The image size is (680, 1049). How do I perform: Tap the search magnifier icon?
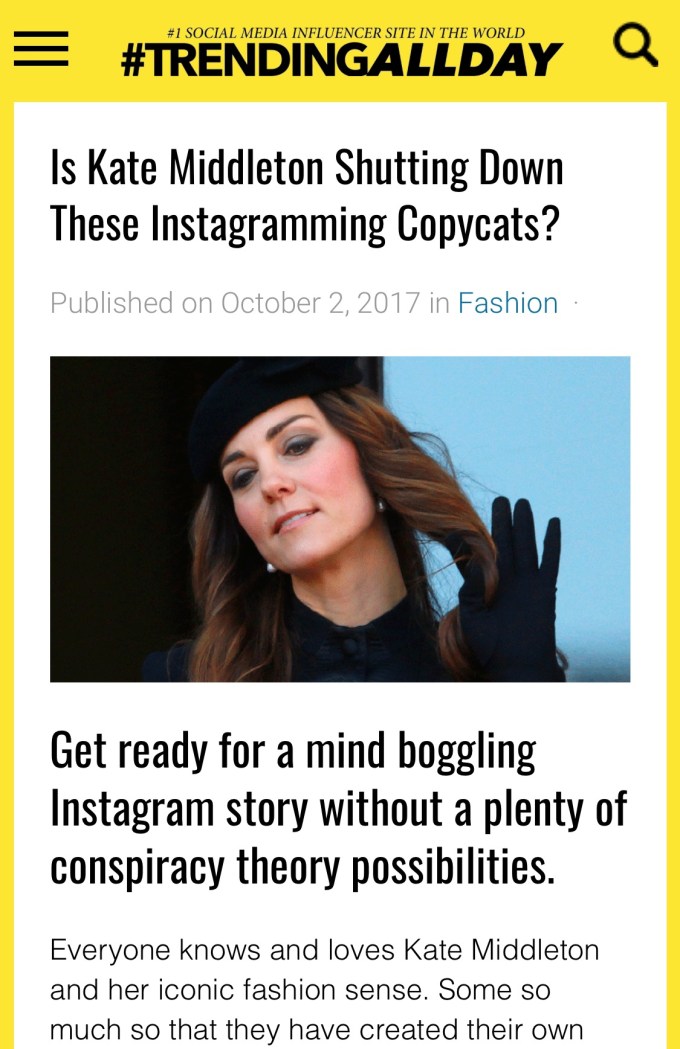pyautogui.click(x=634, y=45)
